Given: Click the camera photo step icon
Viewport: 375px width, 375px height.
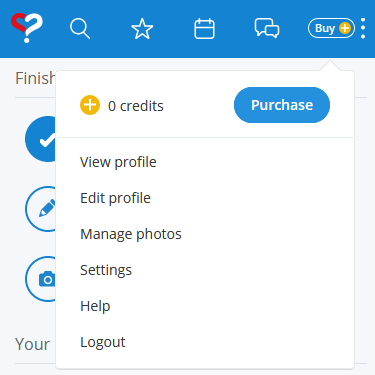Looking at the screenshot, I should click(41, 279).
